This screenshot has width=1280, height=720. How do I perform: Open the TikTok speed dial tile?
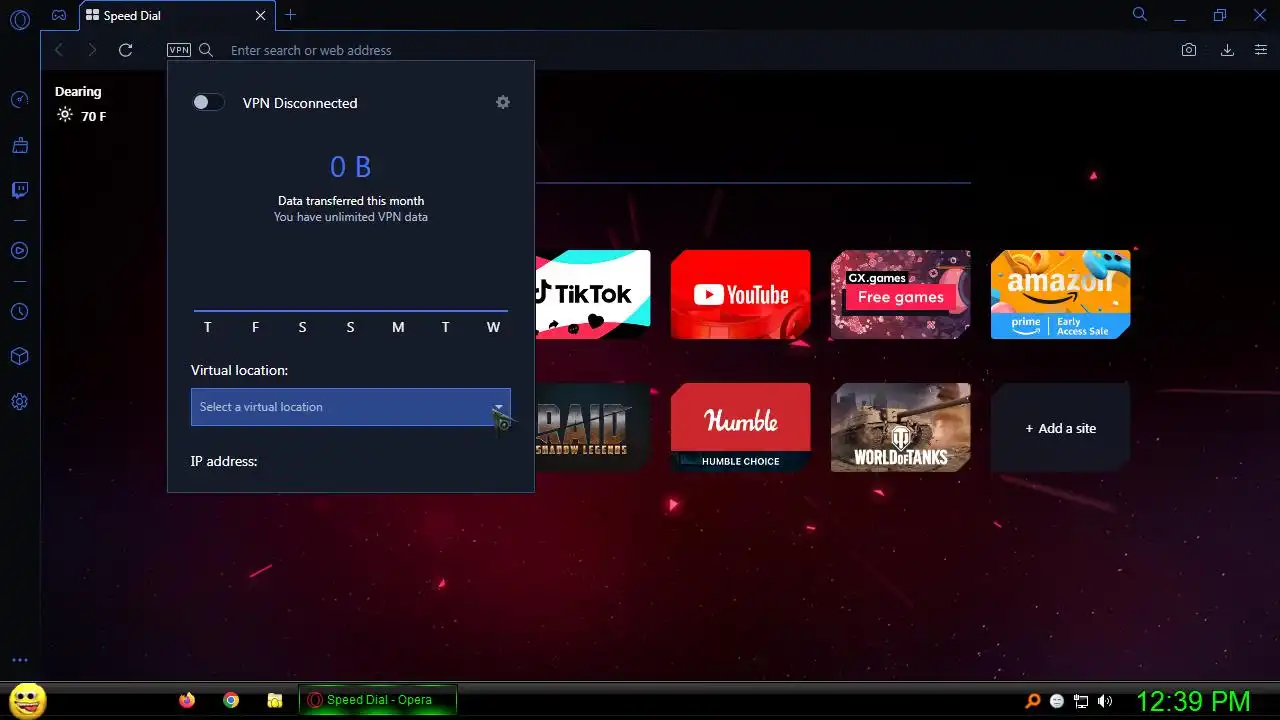tap(593, 294)
